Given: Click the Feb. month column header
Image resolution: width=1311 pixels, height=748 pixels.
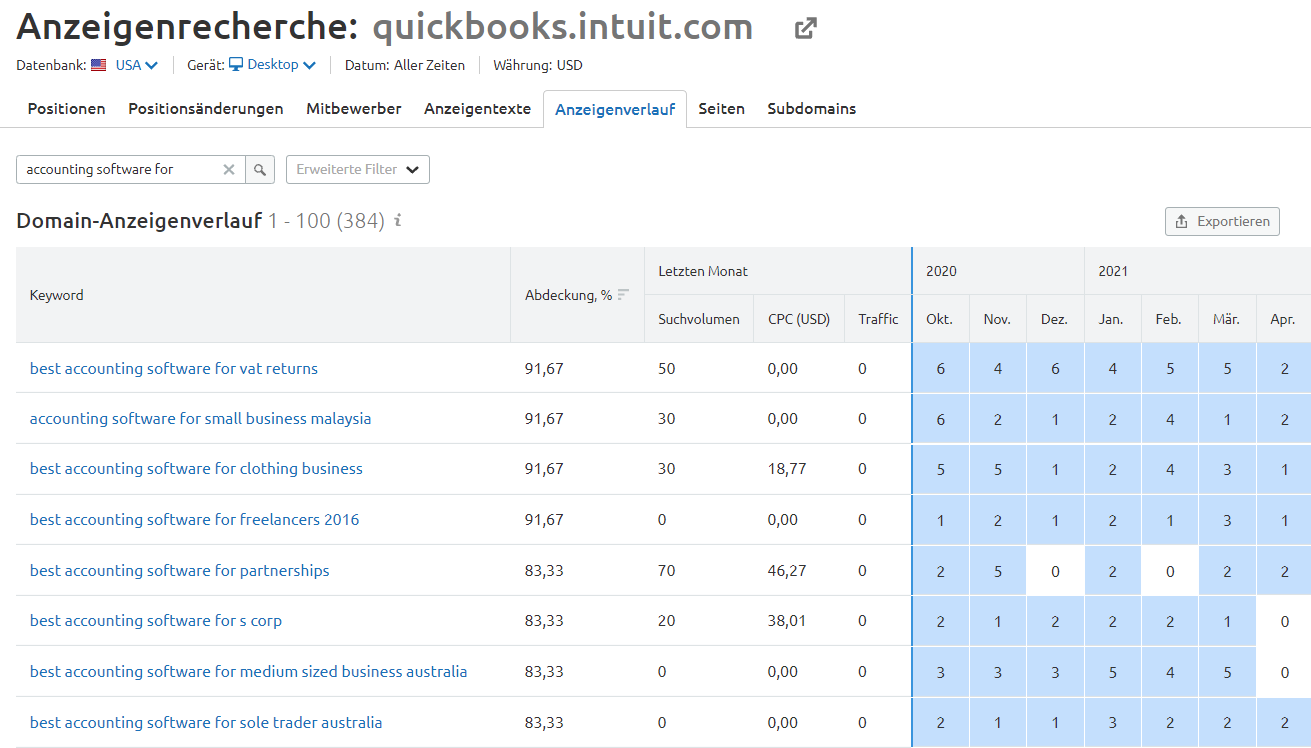Looking at the screenshot, I should point(1169,319).
